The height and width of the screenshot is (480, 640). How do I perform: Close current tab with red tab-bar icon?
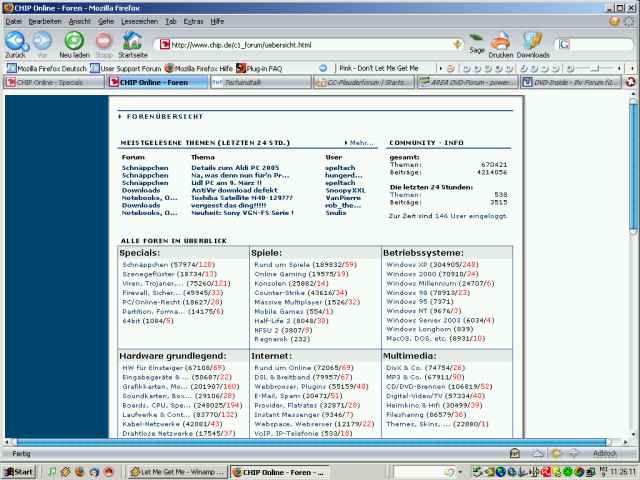[x=631, y=82]
